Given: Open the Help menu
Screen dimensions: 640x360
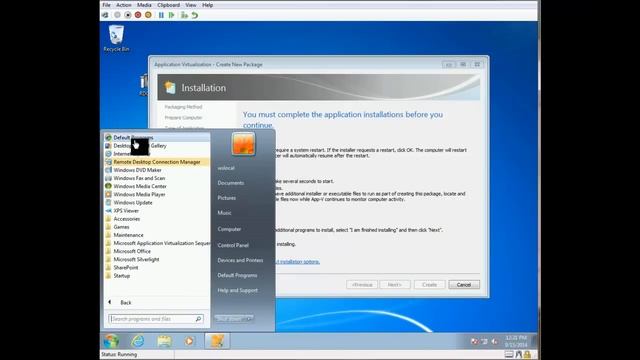Looking at the screenshot, I should click(207, 5).
